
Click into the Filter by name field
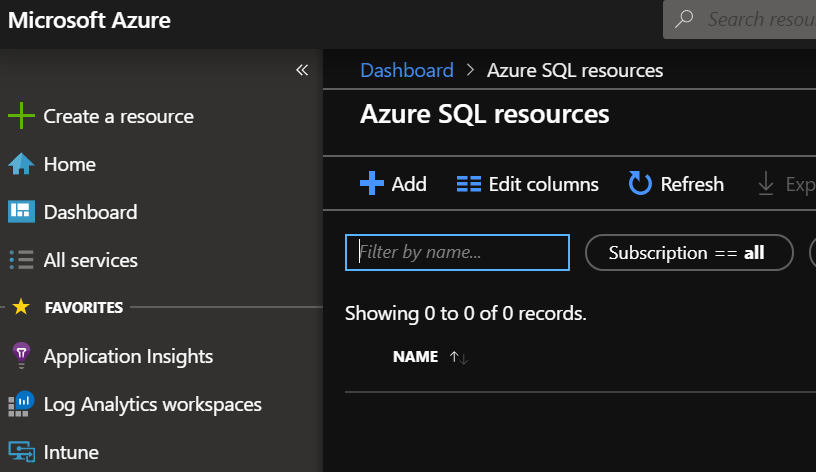(x=457, y=253)
